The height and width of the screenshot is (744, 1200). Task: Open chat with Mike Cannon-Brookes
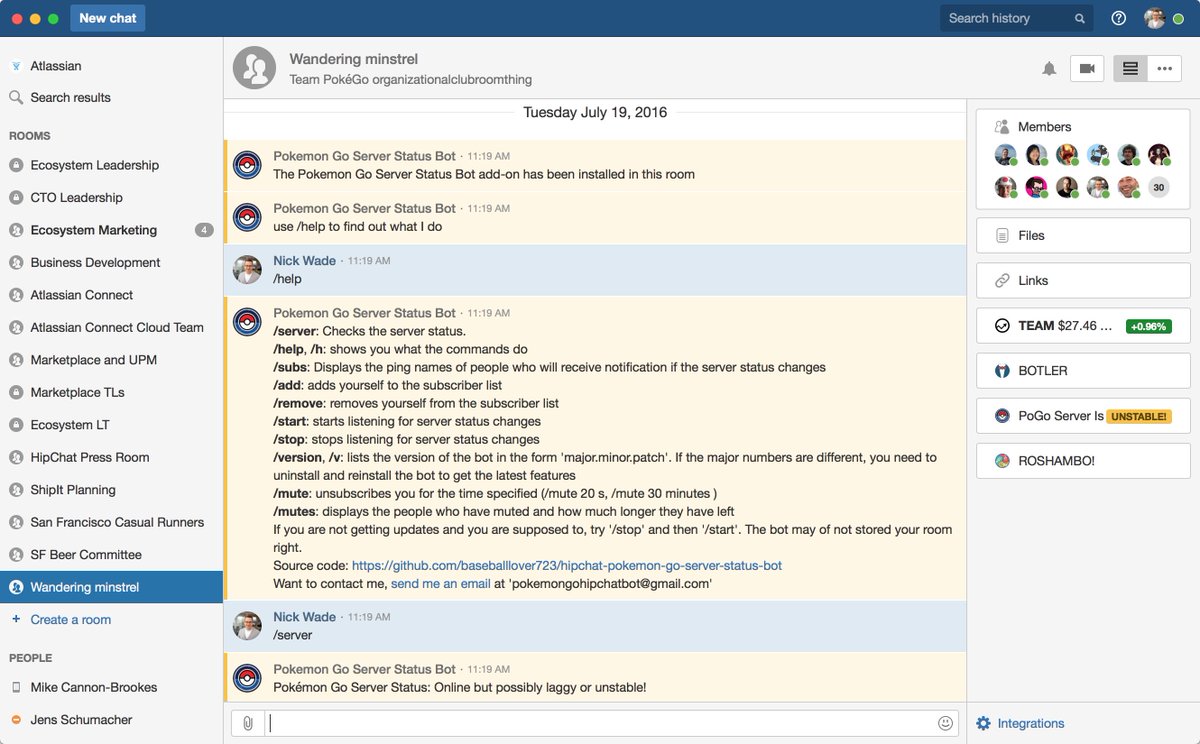(111, 687)
